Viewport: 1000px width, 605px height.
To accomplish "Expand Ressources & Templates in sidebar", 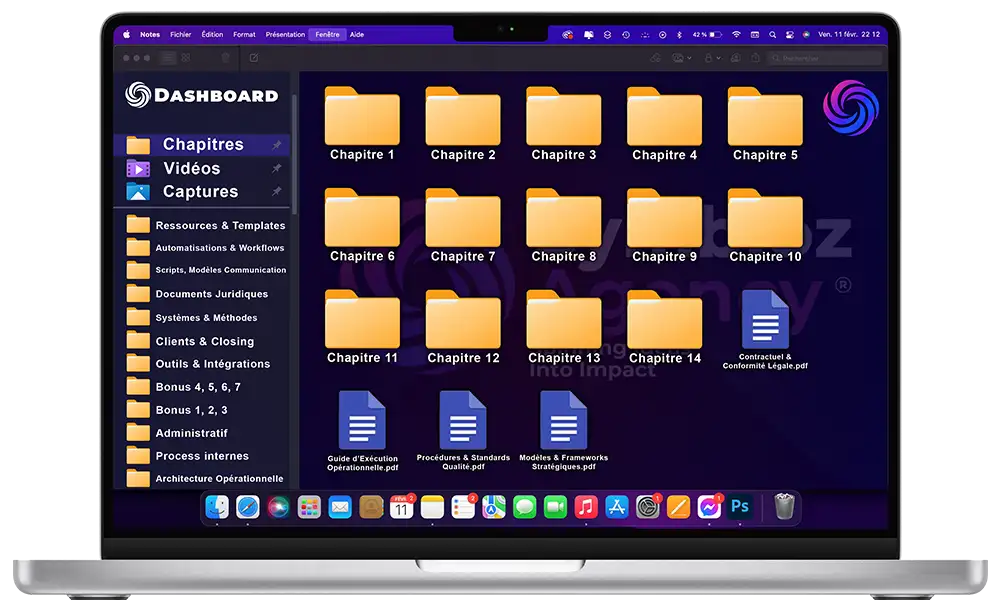I will tap(220, 225).
